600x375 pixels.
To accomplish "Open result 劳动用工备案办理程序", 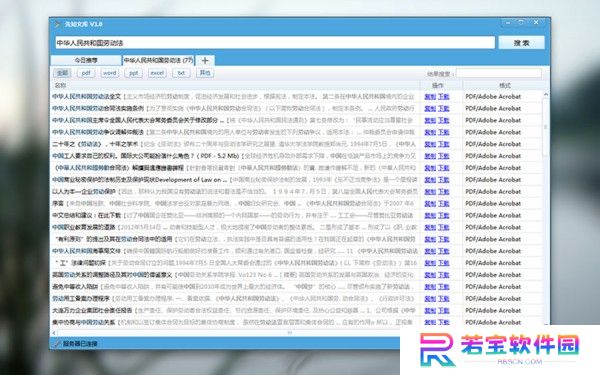I will pyautogui.click(x=81, y=298).
